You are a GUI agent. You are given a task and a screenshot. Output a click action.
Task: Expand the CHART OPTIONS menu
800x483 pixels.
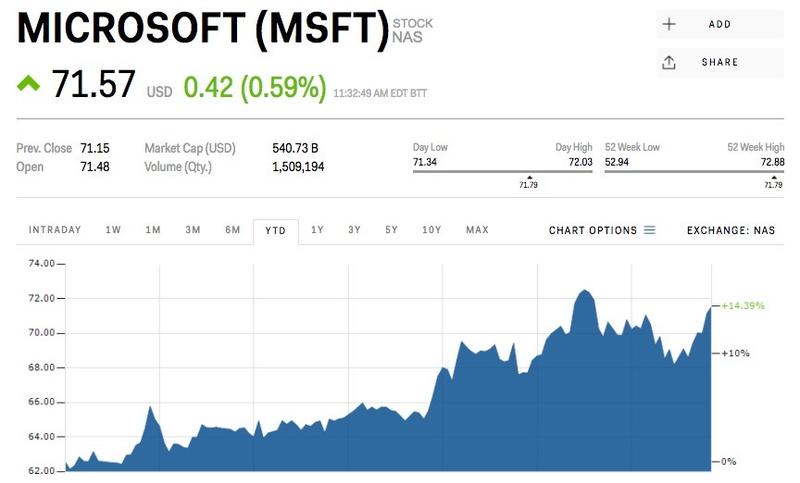(x=593, y=230)
